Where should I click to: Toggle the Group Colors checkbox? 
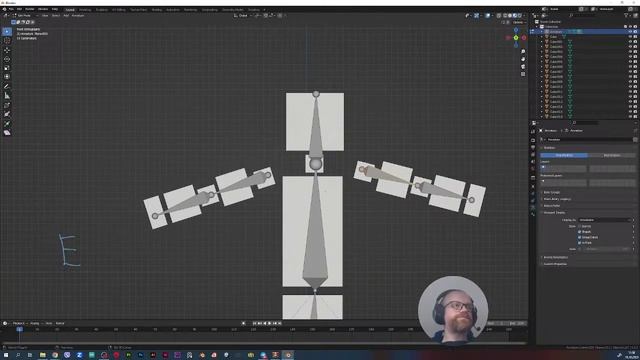[579, 237]
